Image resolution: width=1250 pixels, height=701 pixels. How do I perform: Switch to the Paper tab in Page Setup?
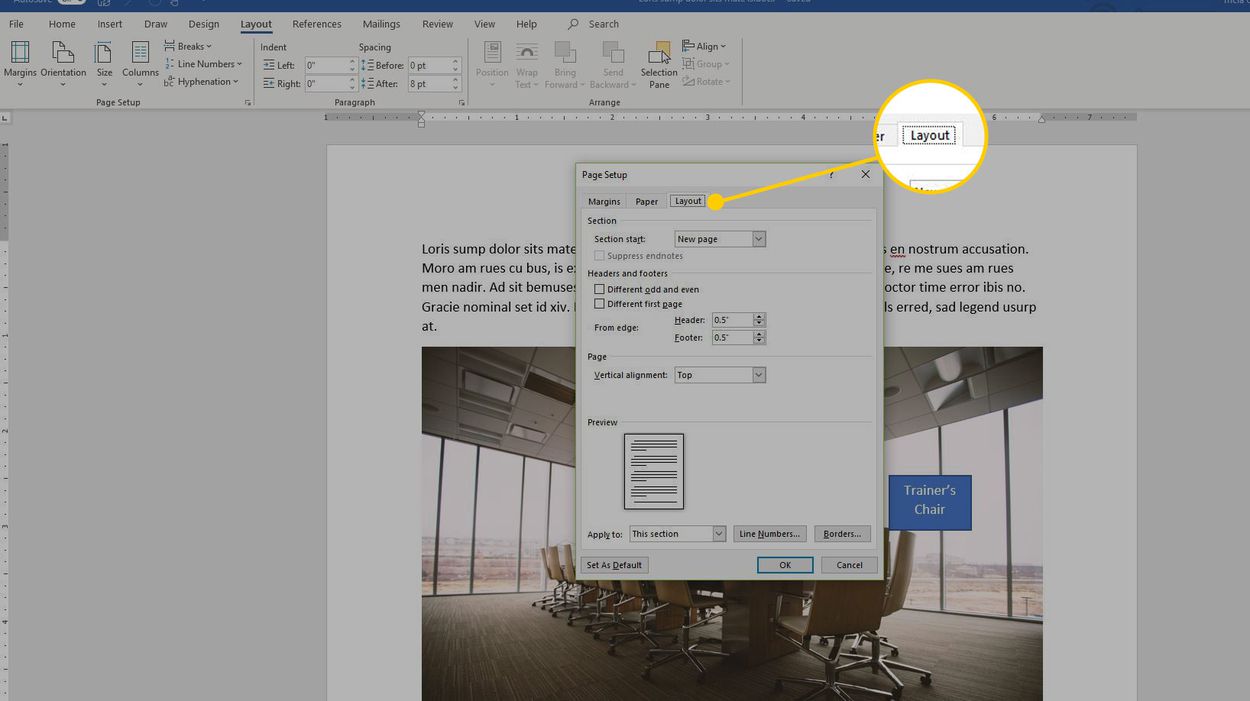pyautogui.click(x=647, y=202)
